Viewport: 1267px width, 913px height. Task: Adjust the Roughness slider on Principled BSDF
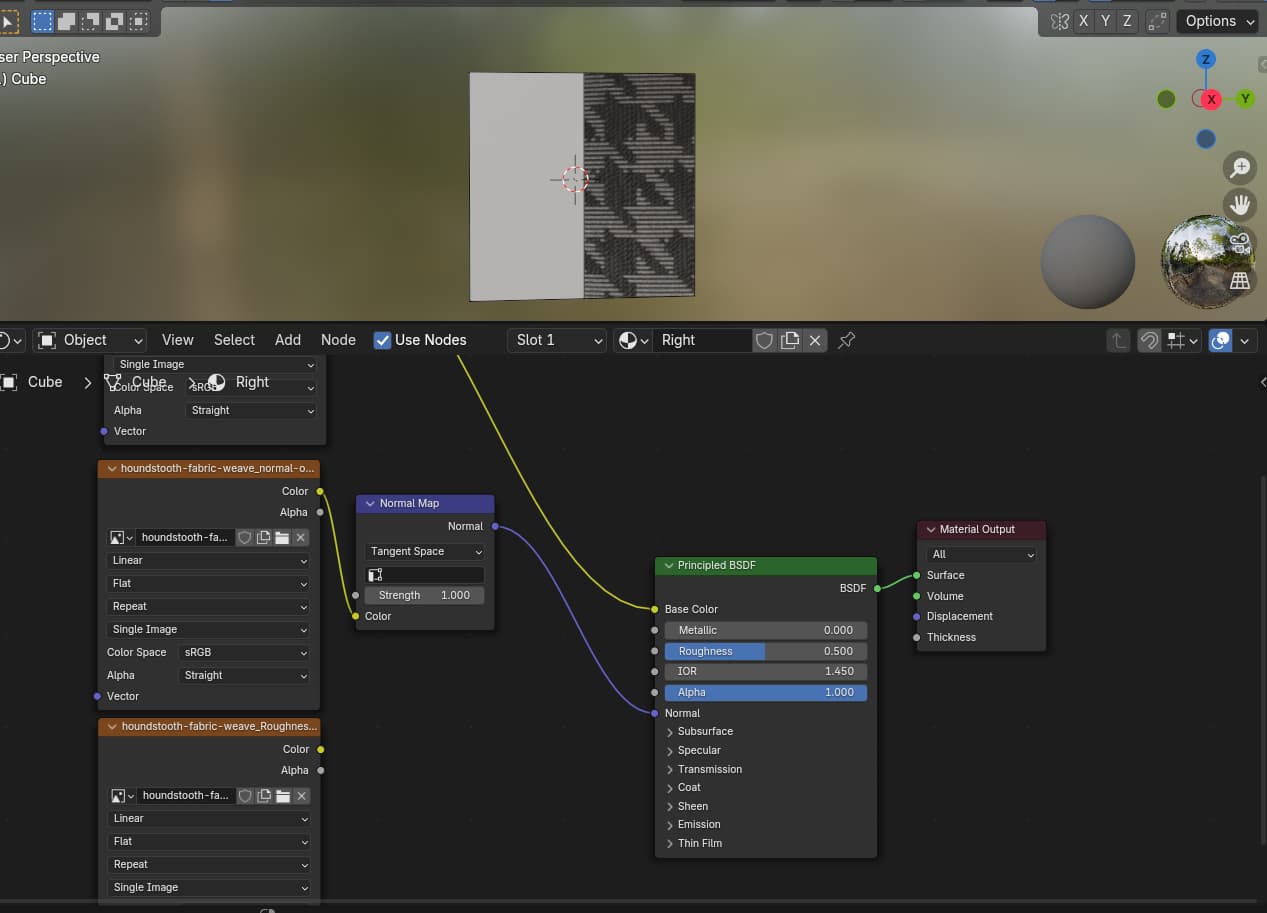click(x=765, y=650)
